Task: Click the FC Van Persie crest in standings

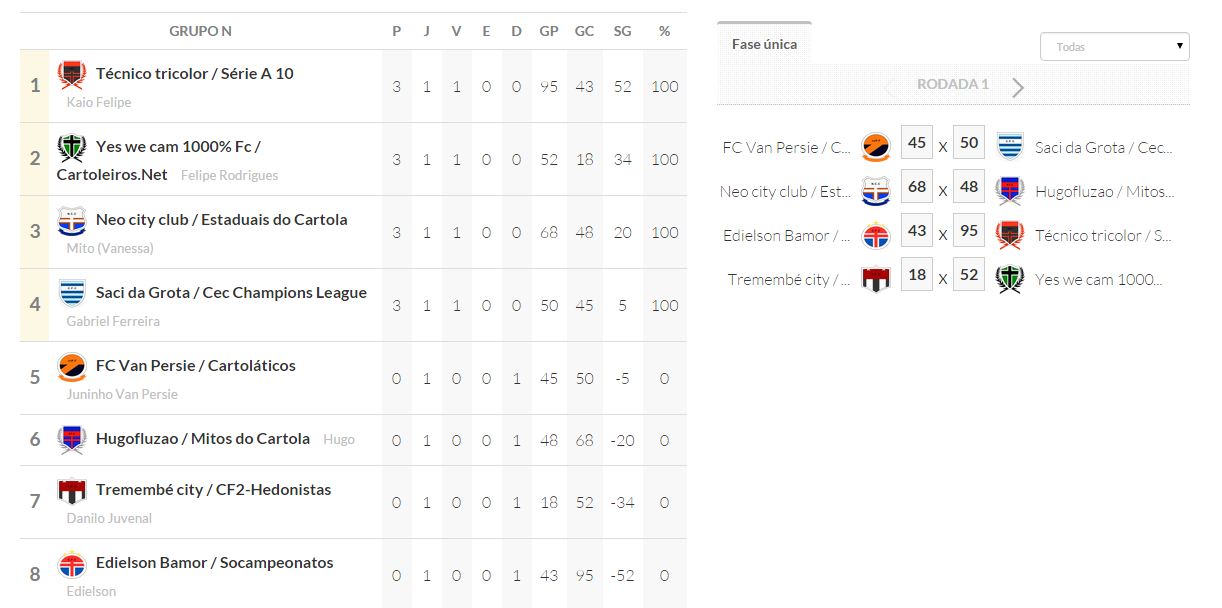Action: coord(72,367)
